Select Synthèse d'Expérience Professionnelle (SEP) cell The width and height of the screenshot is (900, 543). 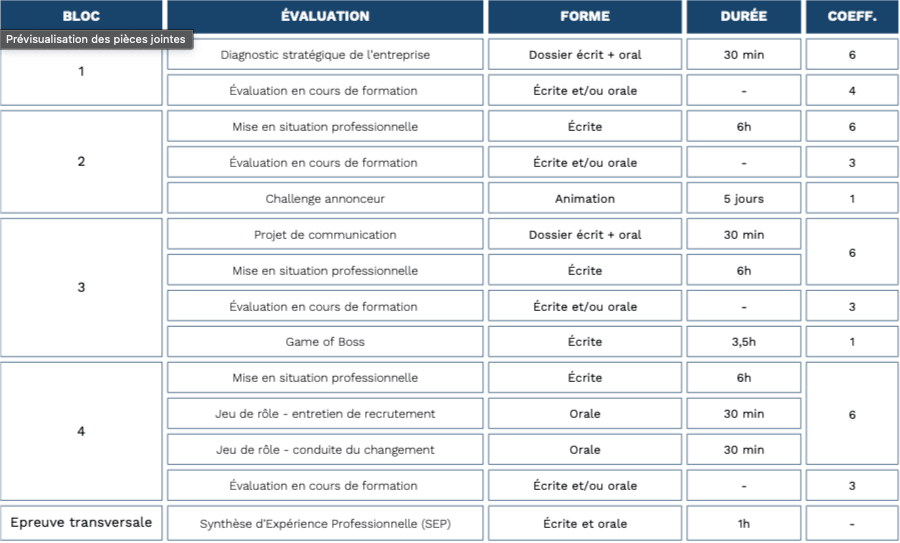click(x=325, y=523)
